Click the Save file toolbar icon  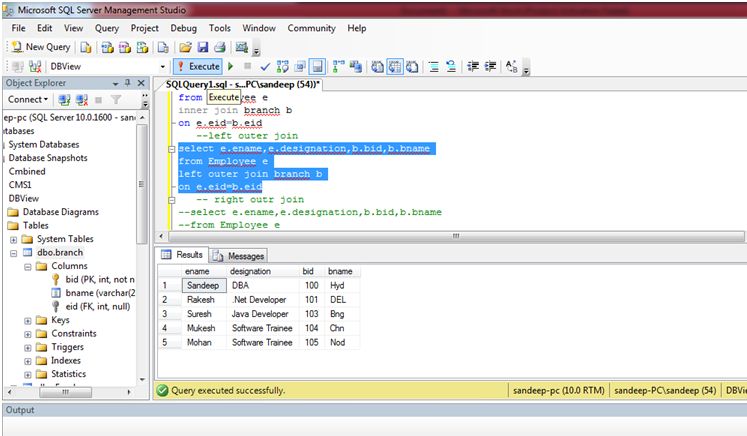[x=203, y=47]
